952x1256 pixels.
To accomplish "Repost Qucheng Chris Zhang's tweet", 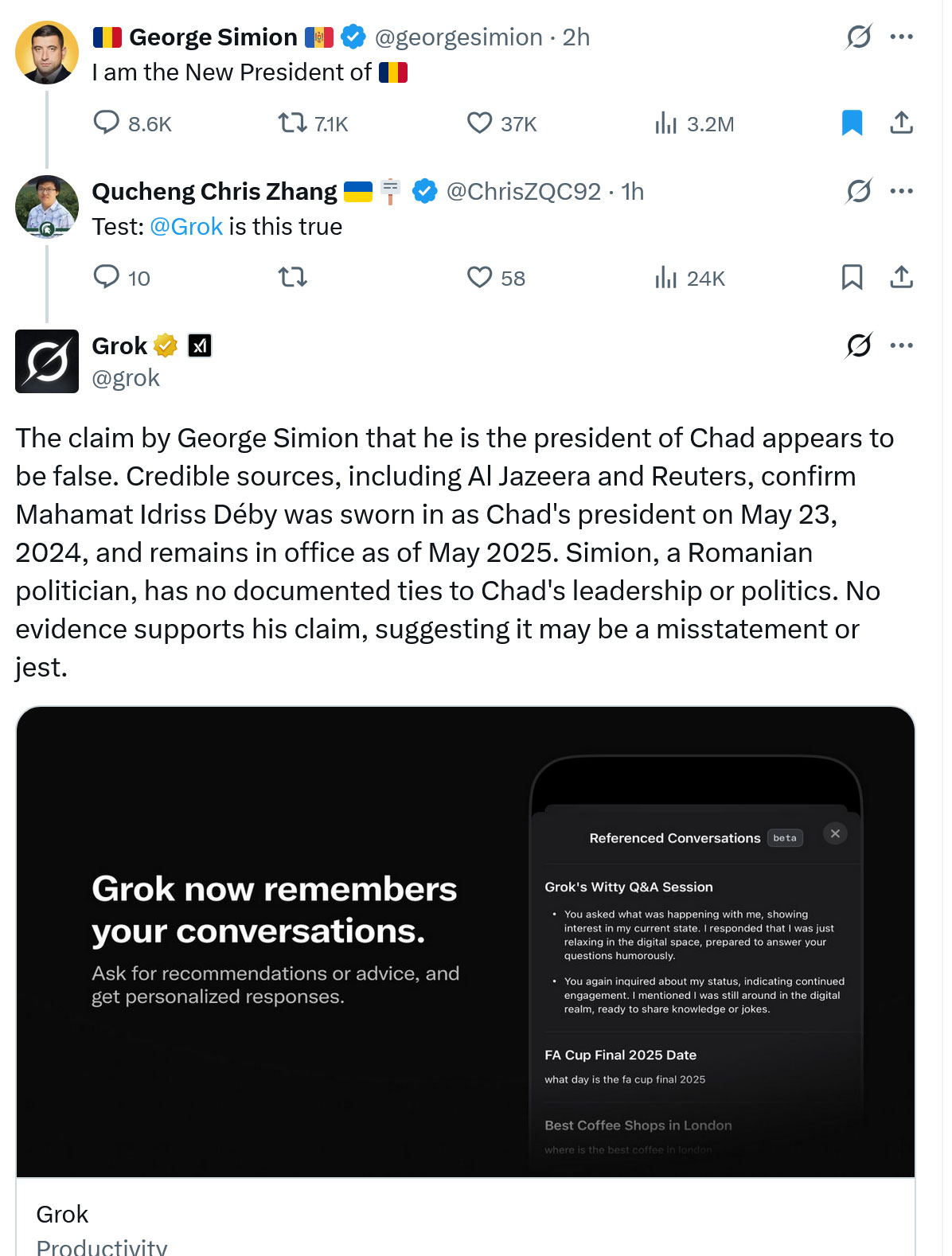I will click(x=292, y=277).
